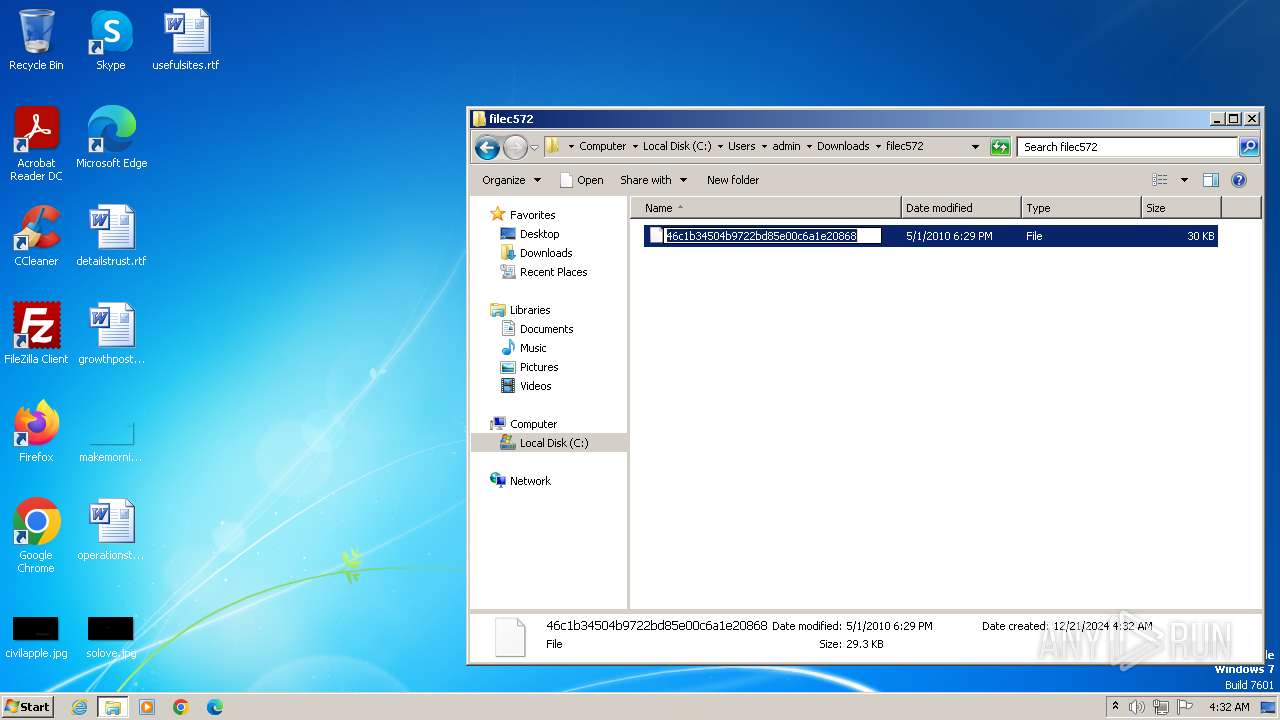Click Local Disk (C:) in the breadcrumb
Image resolution: width=1280 pixels, height=720 pixels.
tap(677, 146)
